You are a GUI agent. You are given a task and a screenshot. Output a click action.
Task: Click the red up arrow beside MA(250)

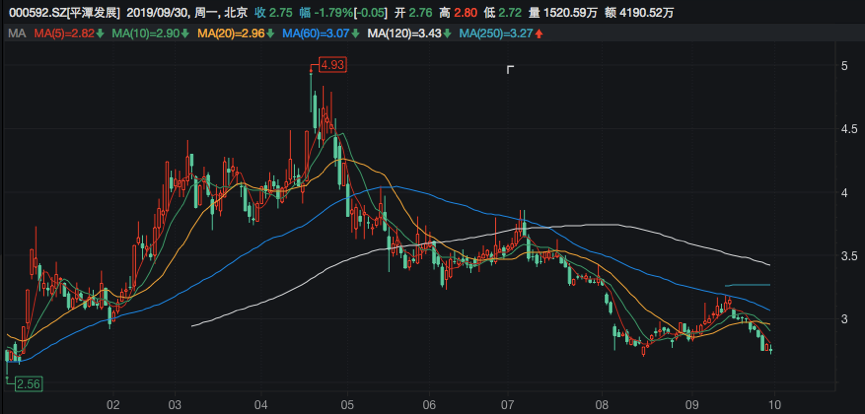pos(540,35)
